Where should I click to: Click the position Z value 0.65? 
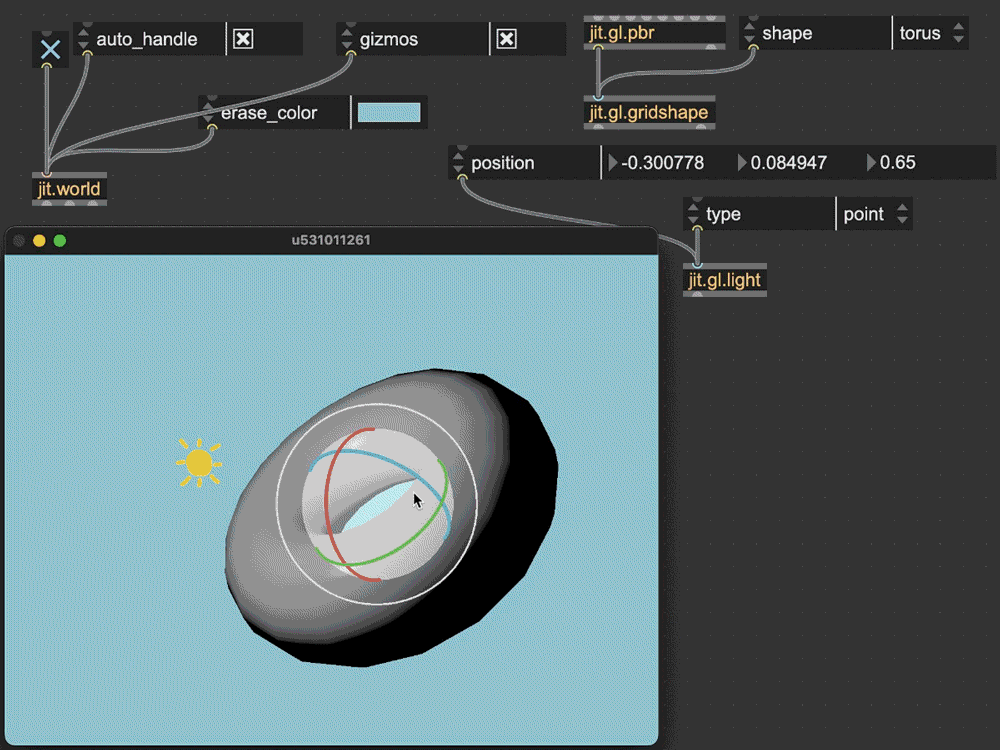coord(897,162)
